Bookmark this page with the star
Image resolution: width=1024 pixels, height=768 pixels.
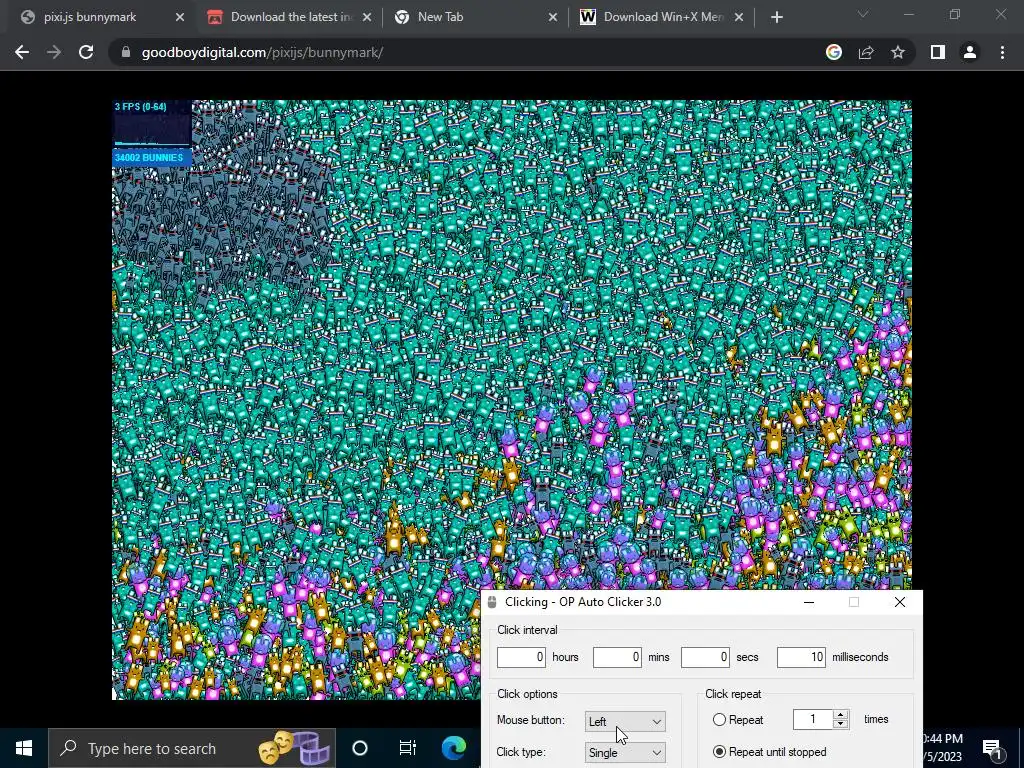coord(898,52)
